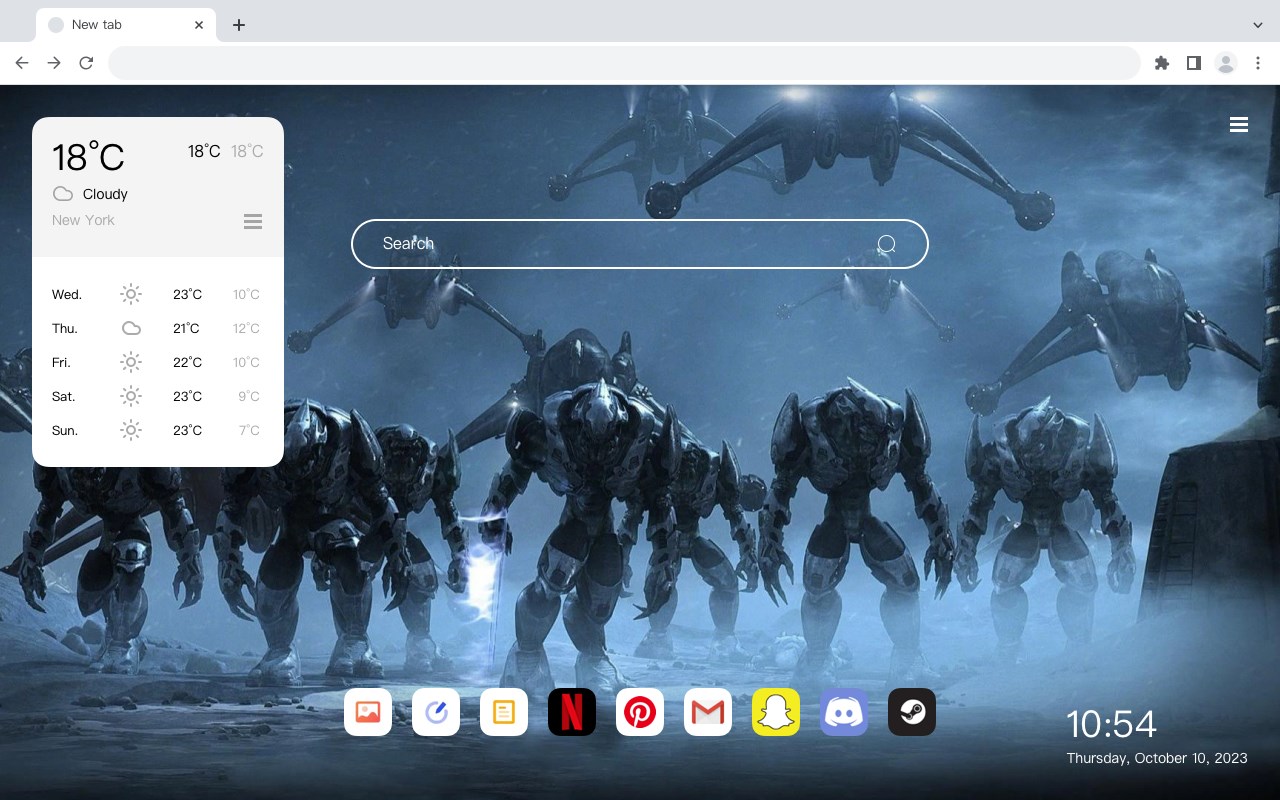Click the search magnifier icon

[x=886, y=244]
